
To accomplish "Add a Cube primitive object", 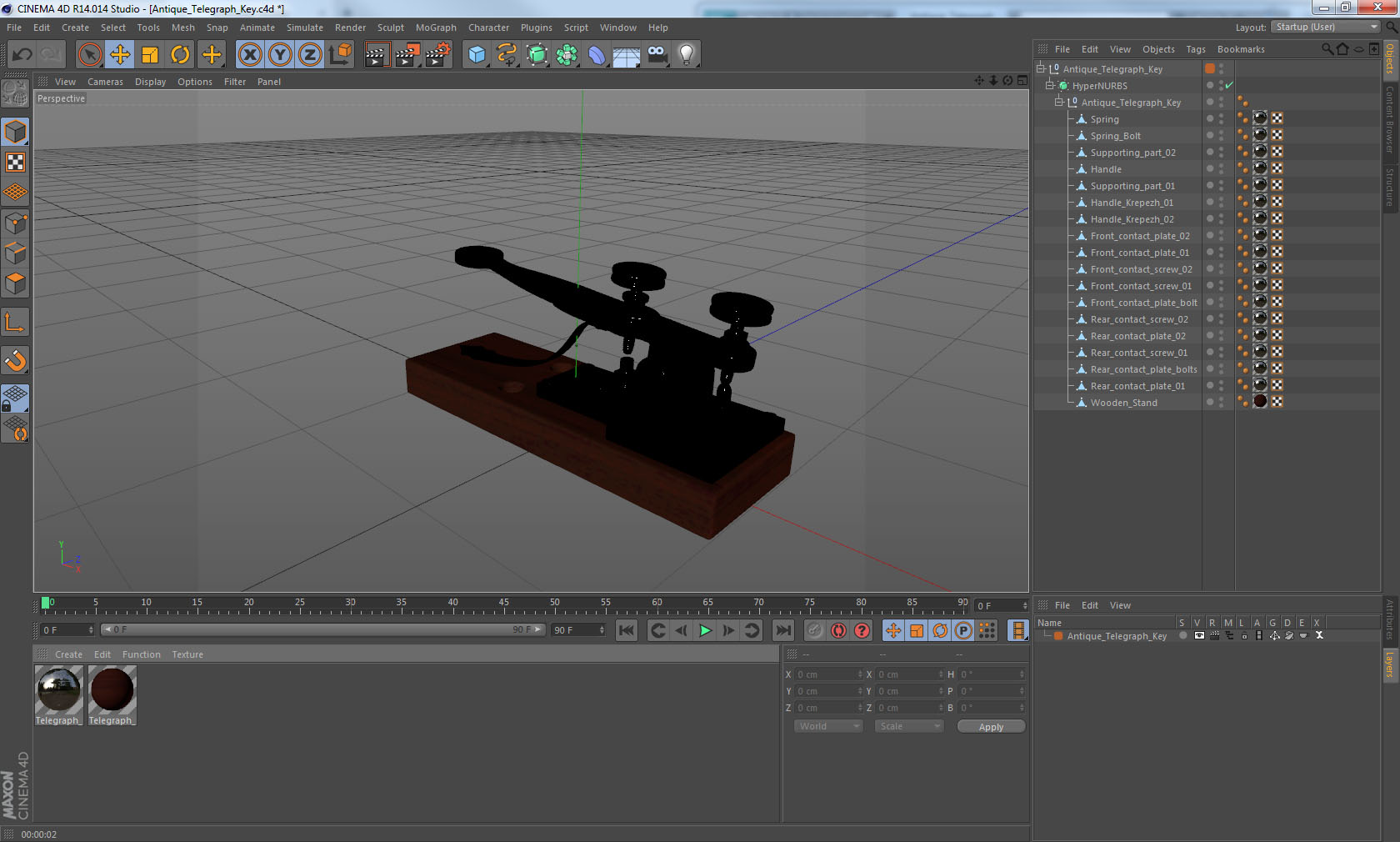I will click(477, 55).
